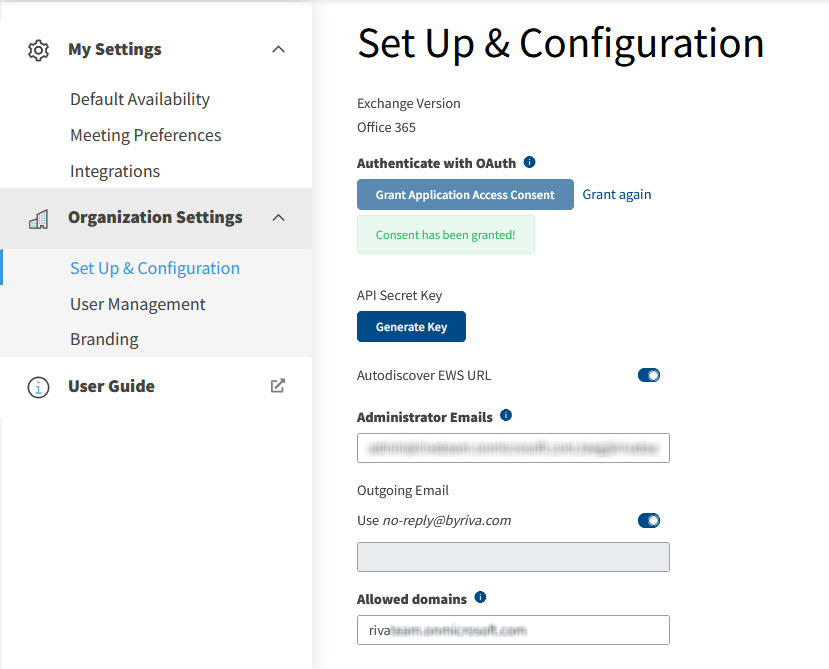Viewport: 829px width, 669px height.
Task: Click the Administrator Emails input field
Action: tap(513, 448)
